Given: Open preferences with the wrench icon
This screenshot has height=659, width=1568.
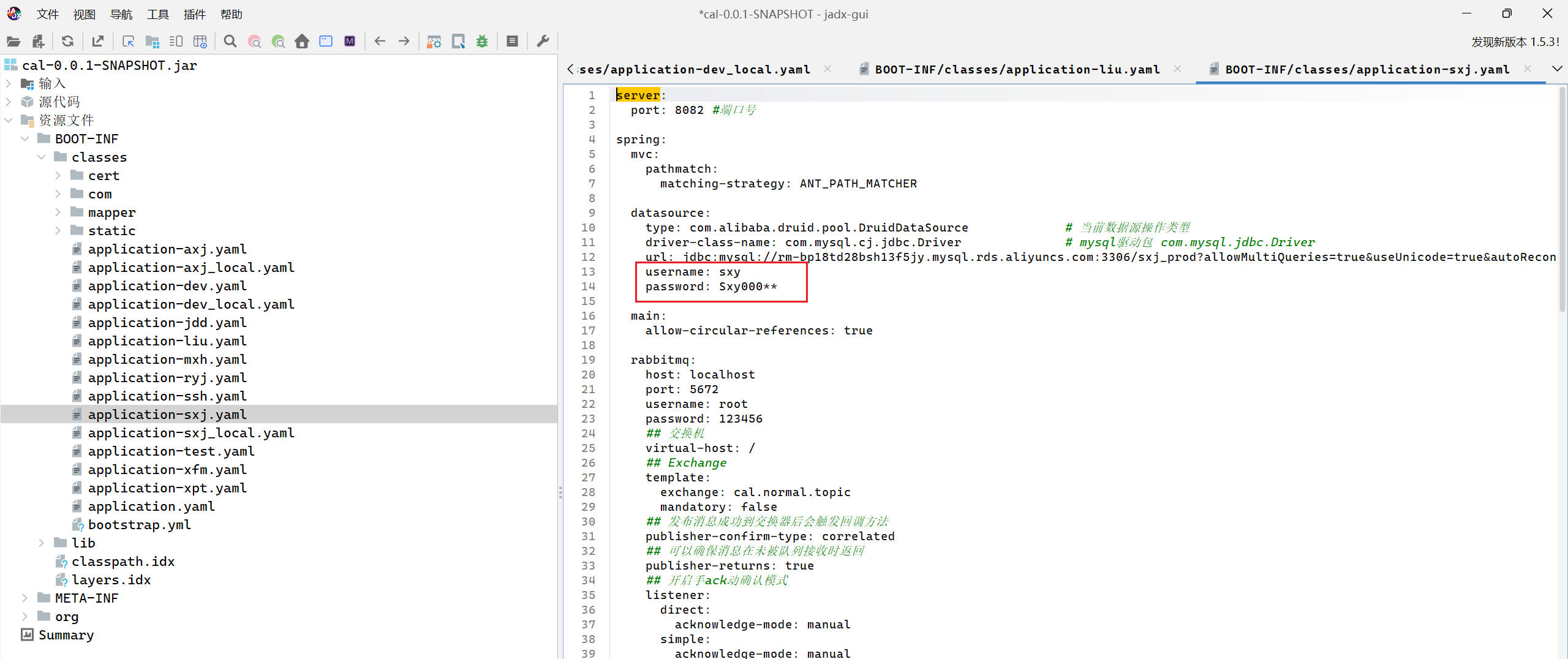Looking at the screenshot, I should 543,42.
